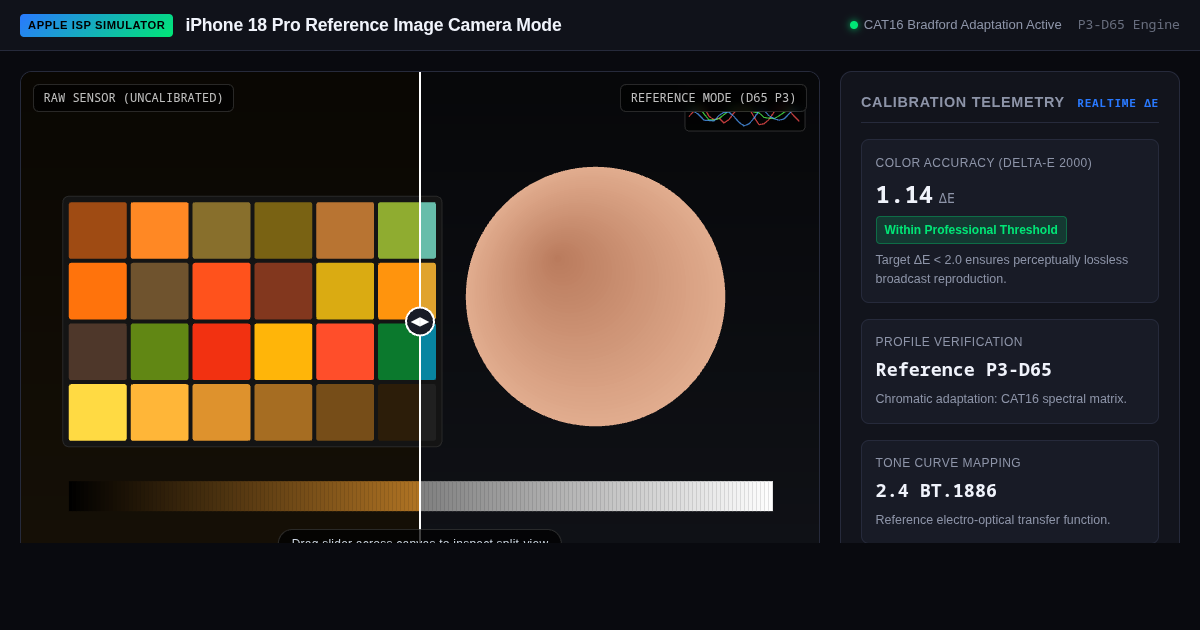Click the PROFILE VERIFICATION label
This screenshot has height=630, width=1200.
tap(949, 342)
